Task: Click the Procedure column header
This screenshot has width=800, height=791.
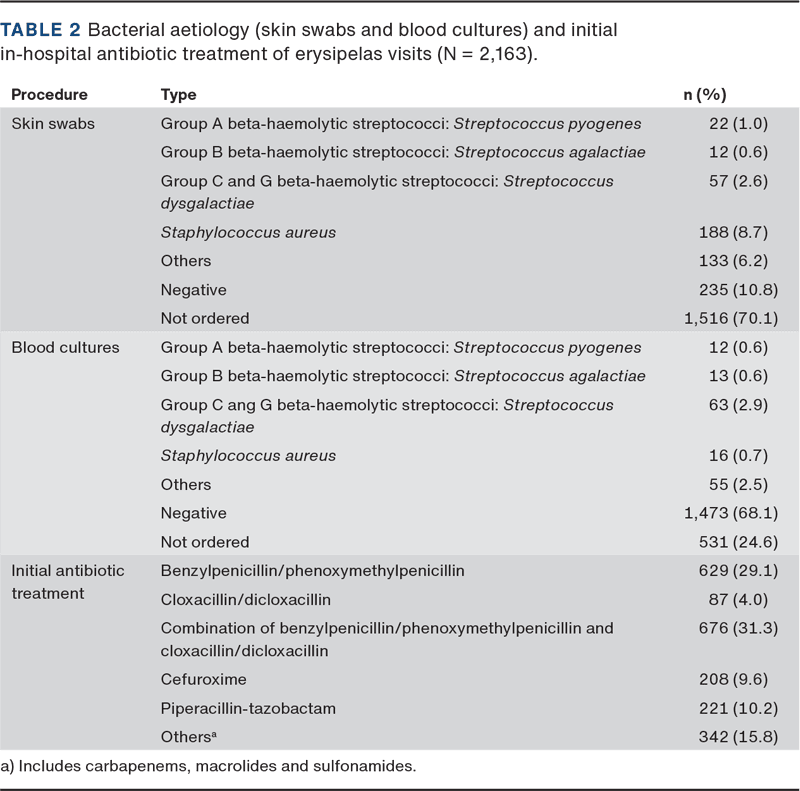Action: (x=49, y=95)
